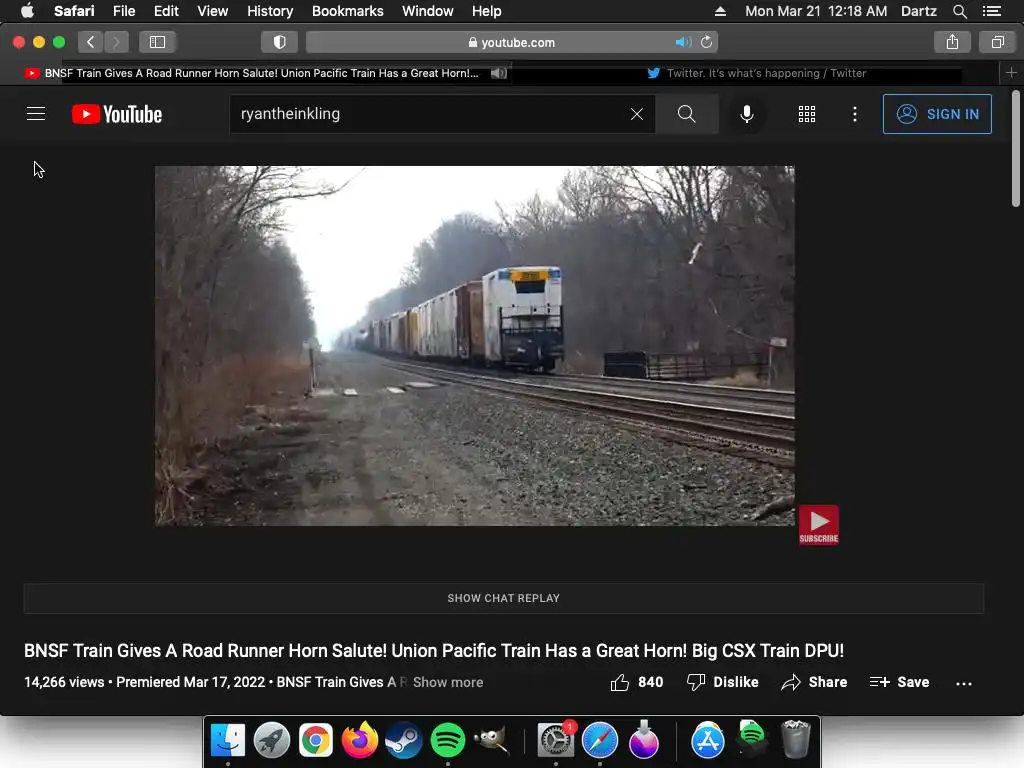Open the Edit menu
Viewport: 1024px width, 768px height.
166,11
